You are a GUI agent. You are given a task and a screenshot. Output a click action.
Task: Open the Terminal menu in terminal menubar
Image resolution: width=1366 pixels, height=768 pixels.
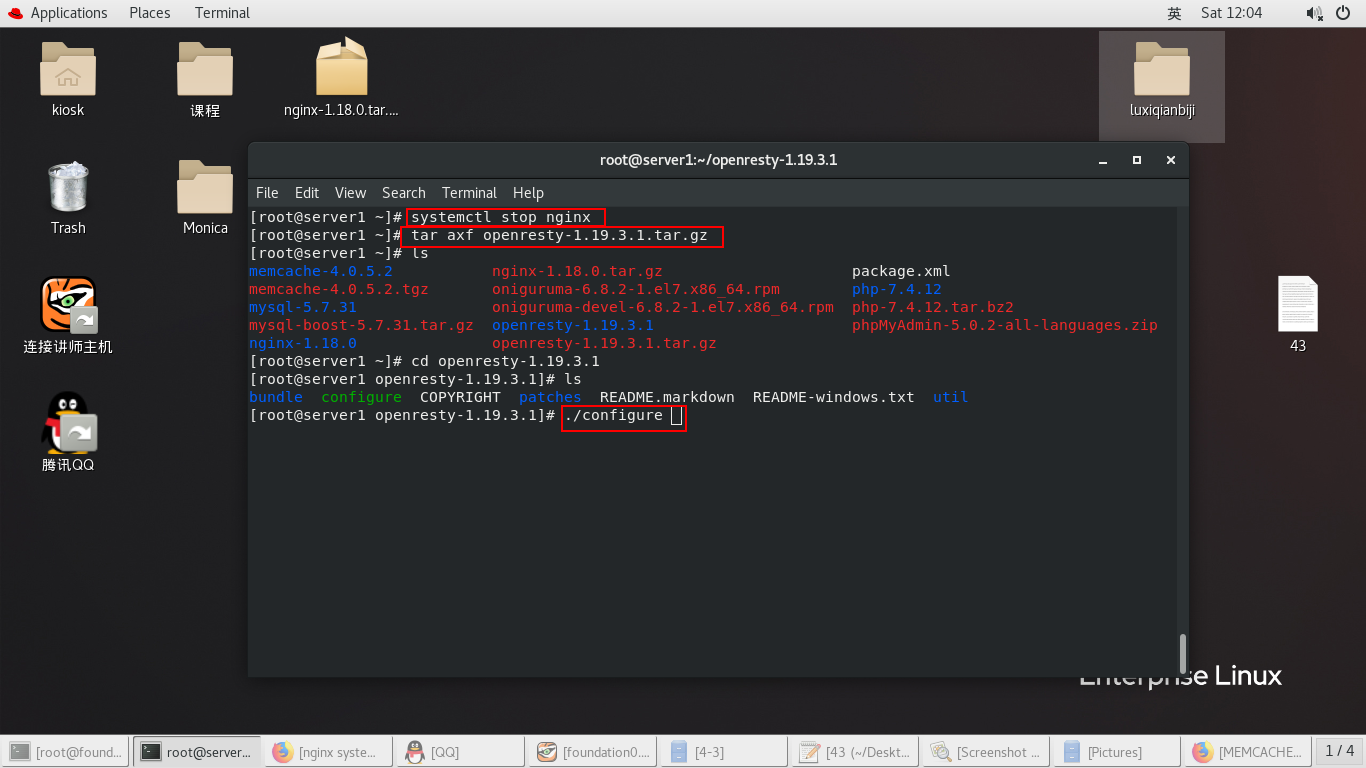[469, 193]
